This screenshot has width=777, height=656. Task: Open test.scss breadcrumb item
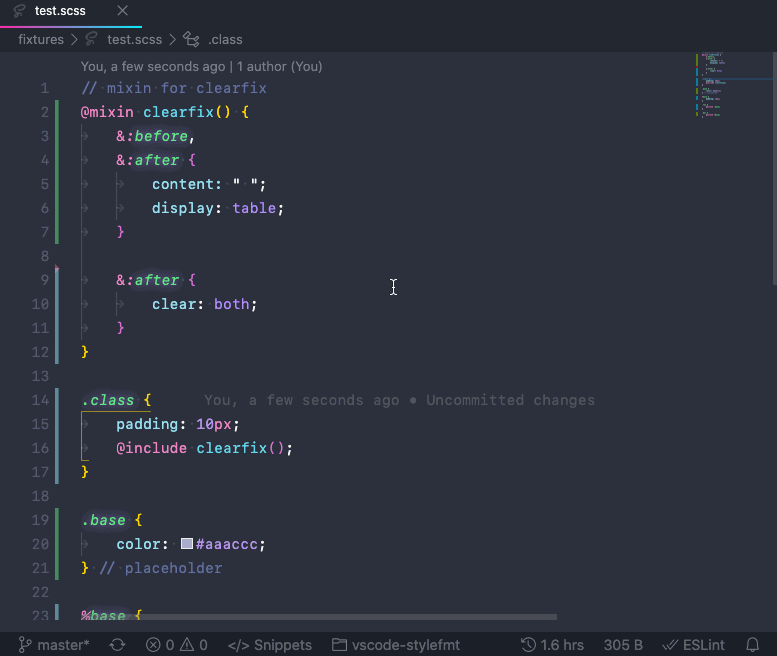pyautogui.click(x=134, y=40)
